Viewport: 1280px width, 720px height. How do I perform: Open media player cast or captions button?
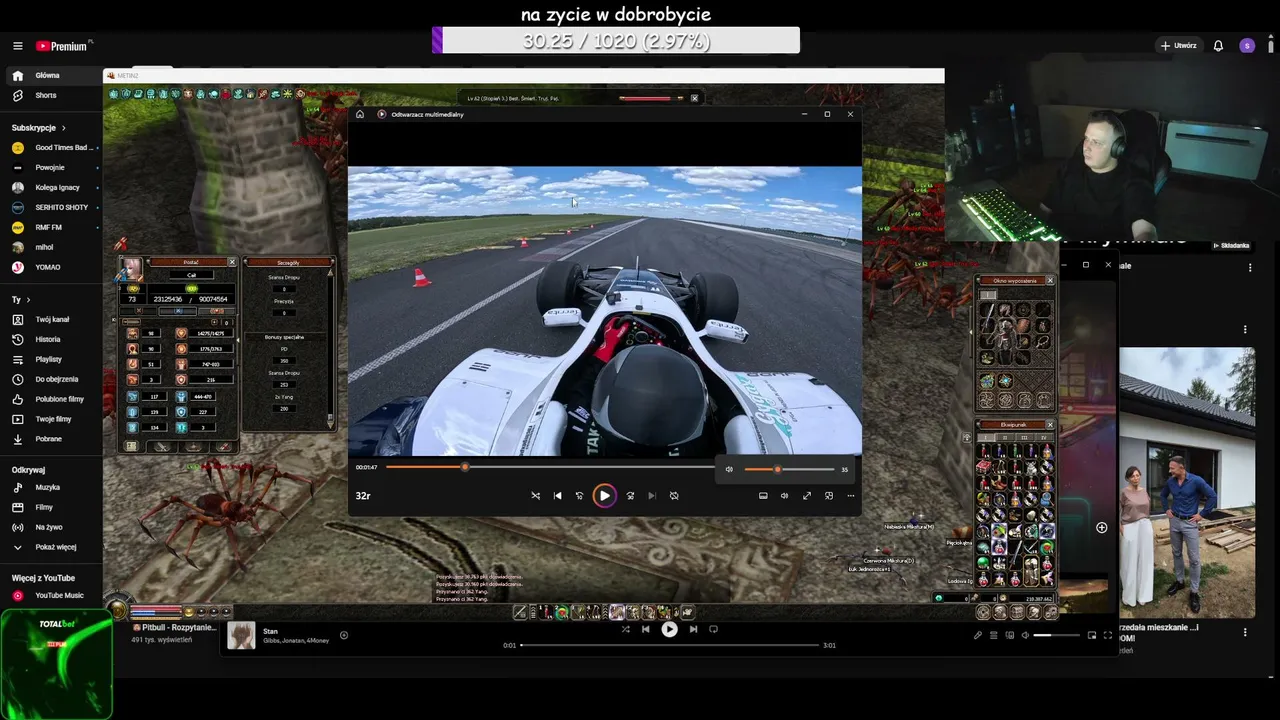[x=763, y=495]
